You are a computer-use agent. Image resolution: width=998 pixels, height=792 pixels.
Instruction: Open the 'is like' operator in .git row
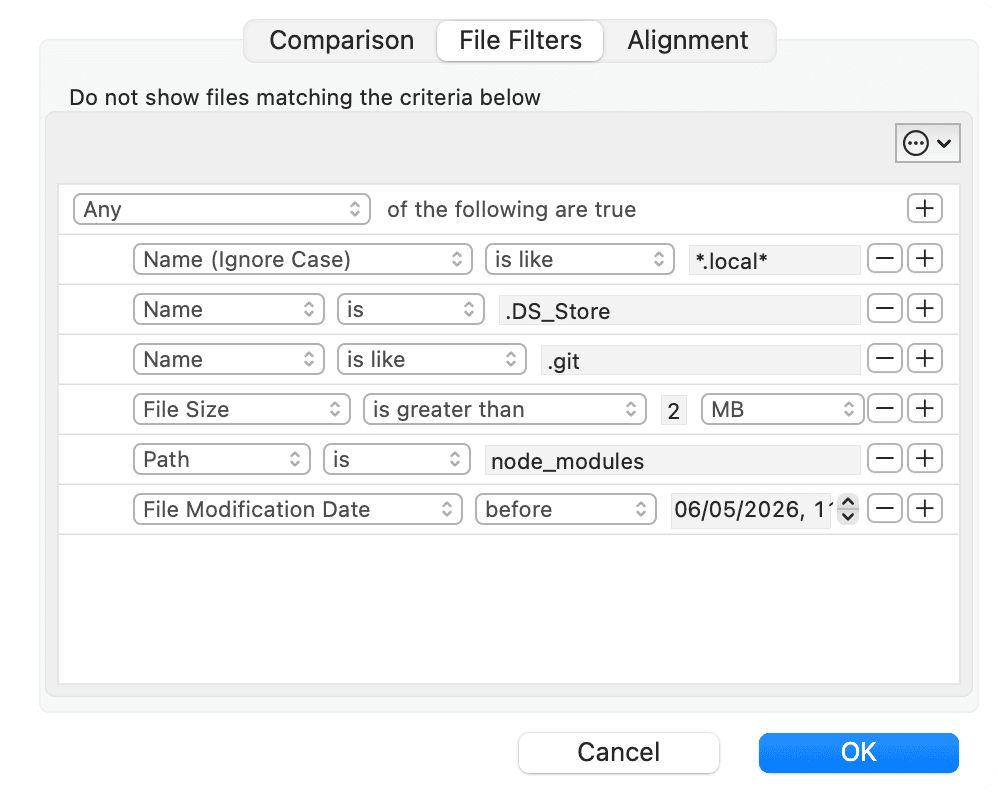tap(432, 360)
